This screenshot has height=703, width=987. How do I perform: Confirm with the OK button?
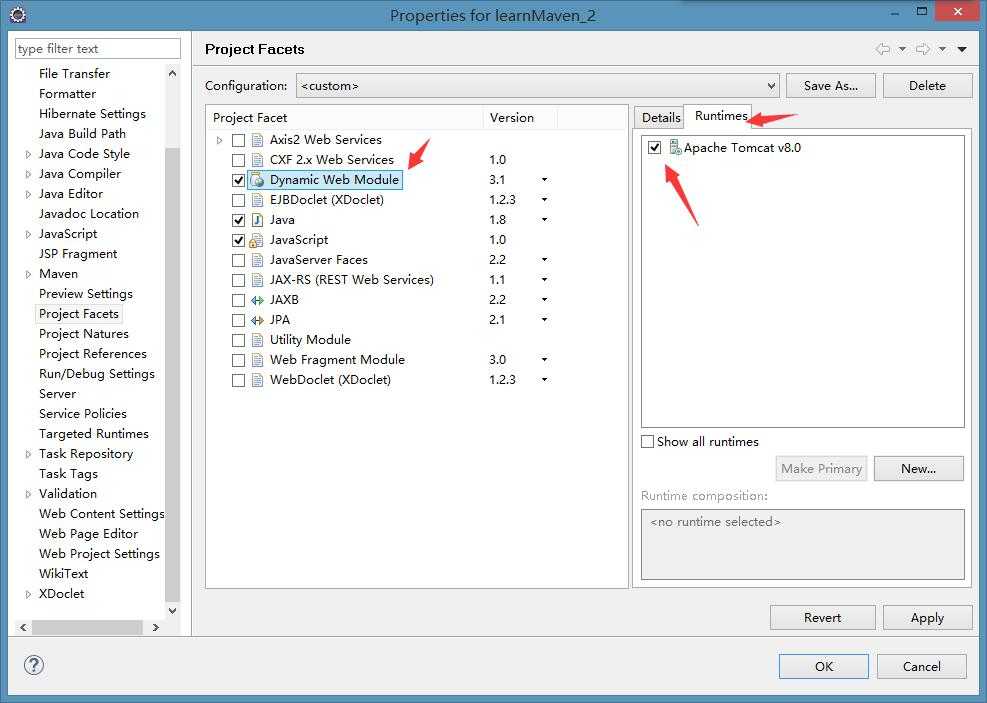pyautogui.click(x=823, y=666)
